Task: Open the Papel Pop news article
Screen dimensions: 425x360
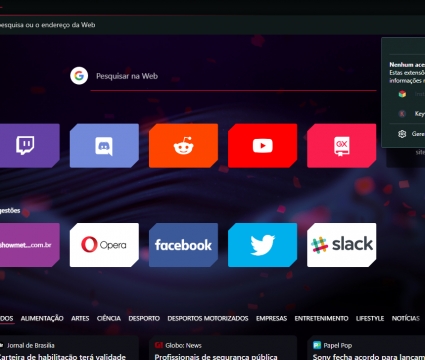Action: tap(366, 348)
